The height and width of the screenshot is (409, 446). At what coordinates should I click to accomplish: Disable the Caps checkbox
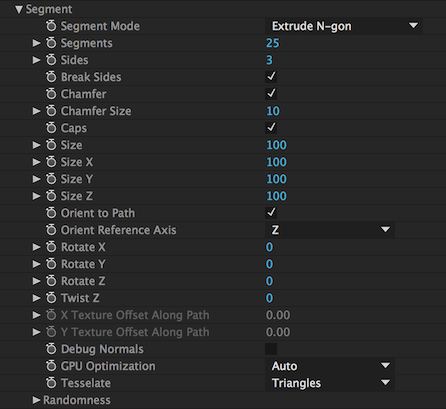[271, 127]
